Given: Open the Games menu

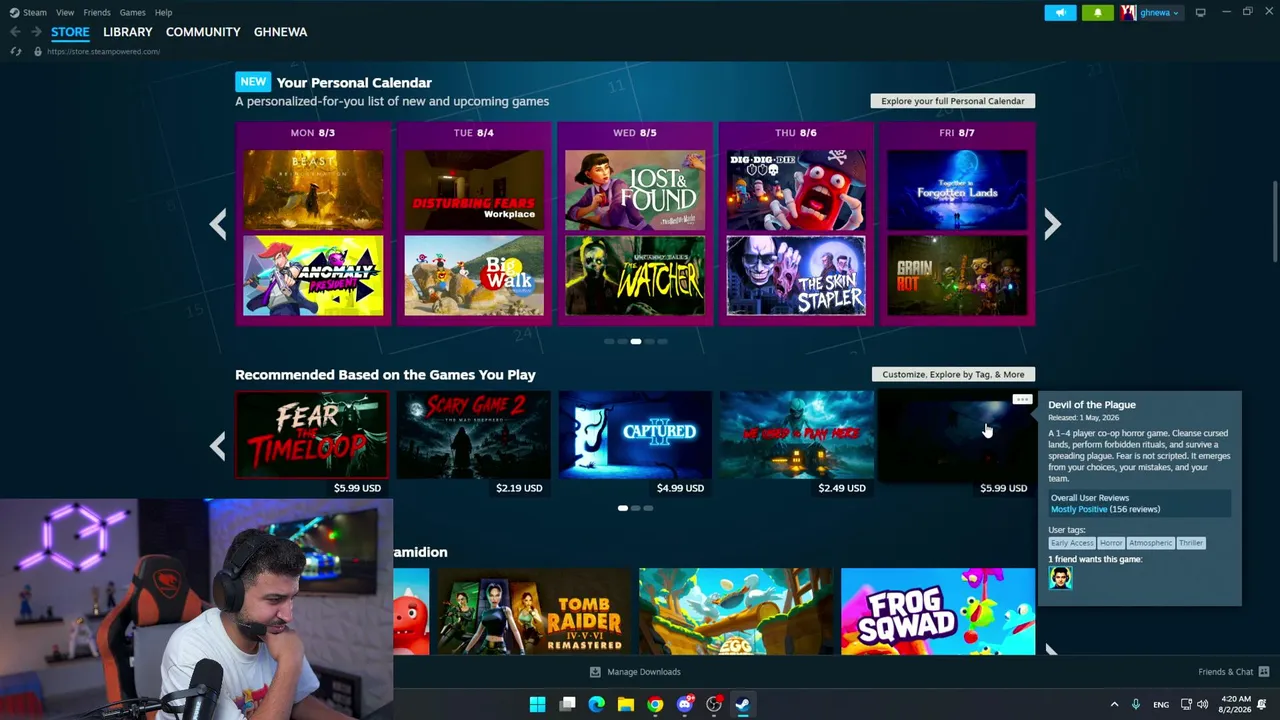Looking at the screenshot, I should coord(132,12).
